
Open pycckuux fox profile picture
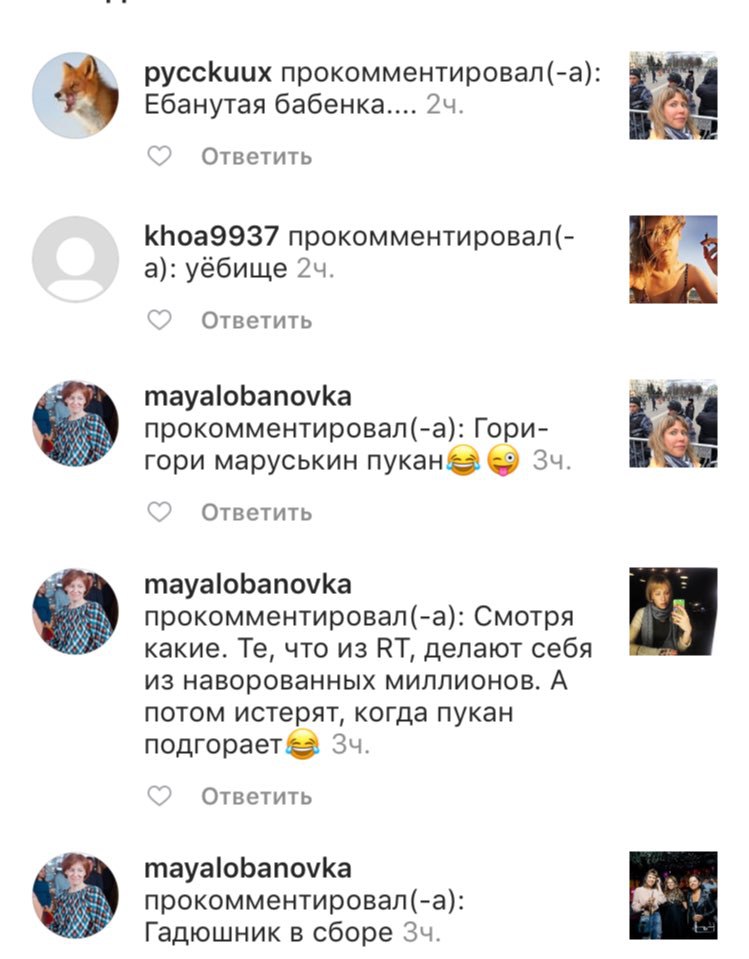(x=75, y=95)
